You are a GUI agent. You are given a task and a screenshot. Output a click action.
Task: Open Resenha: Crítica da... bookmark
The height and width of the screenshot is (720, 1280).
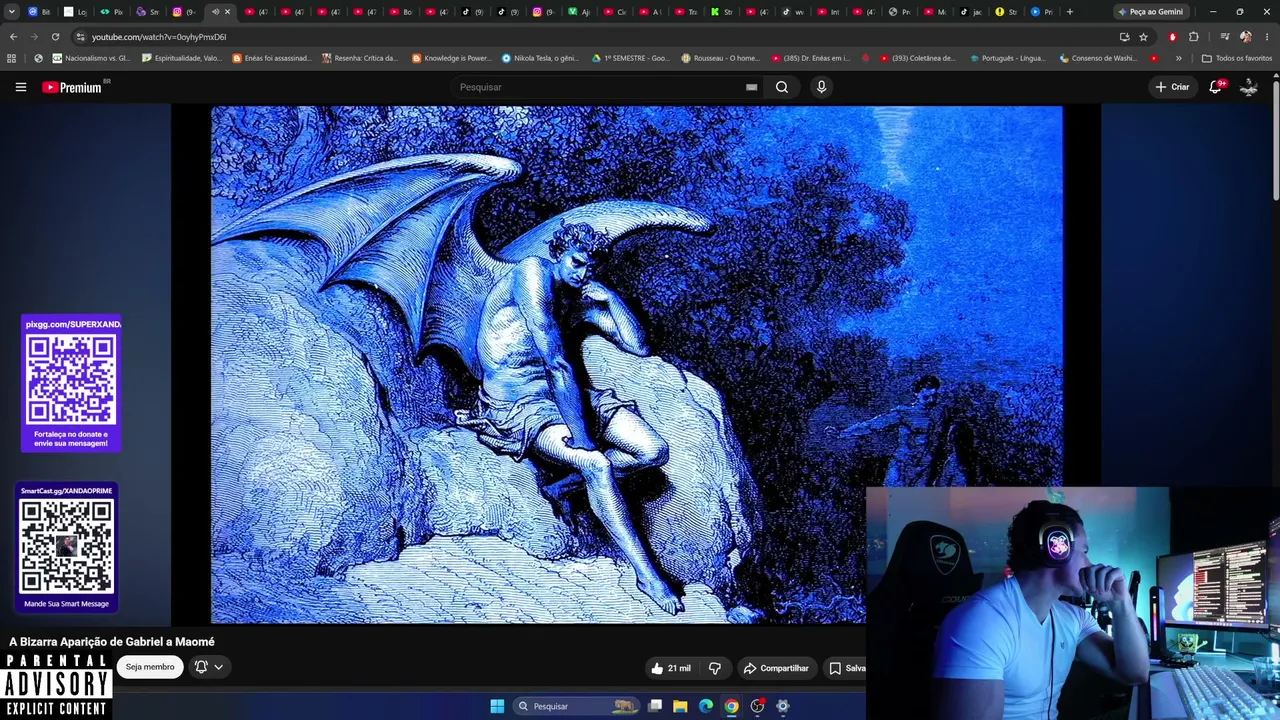(x=360, y=58)
